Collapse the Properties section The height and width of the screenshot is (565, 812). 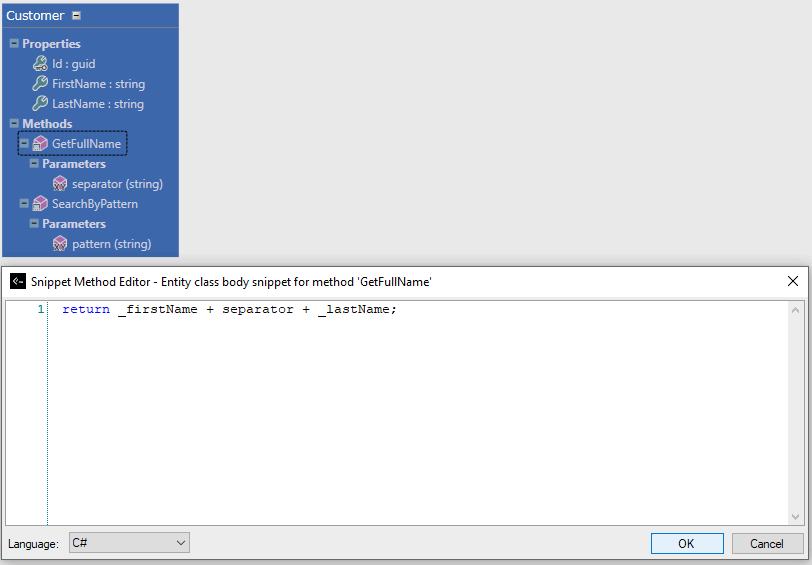click(14, 44)
